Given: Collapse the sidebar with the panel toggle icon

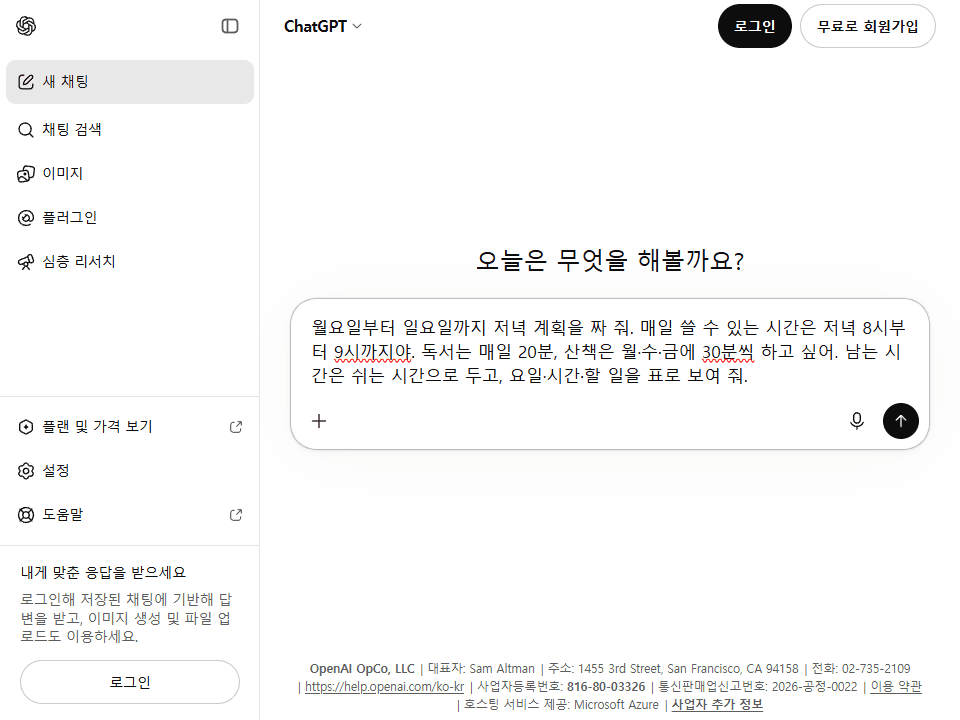Looking at the screenshot, I should coord(230,26).
